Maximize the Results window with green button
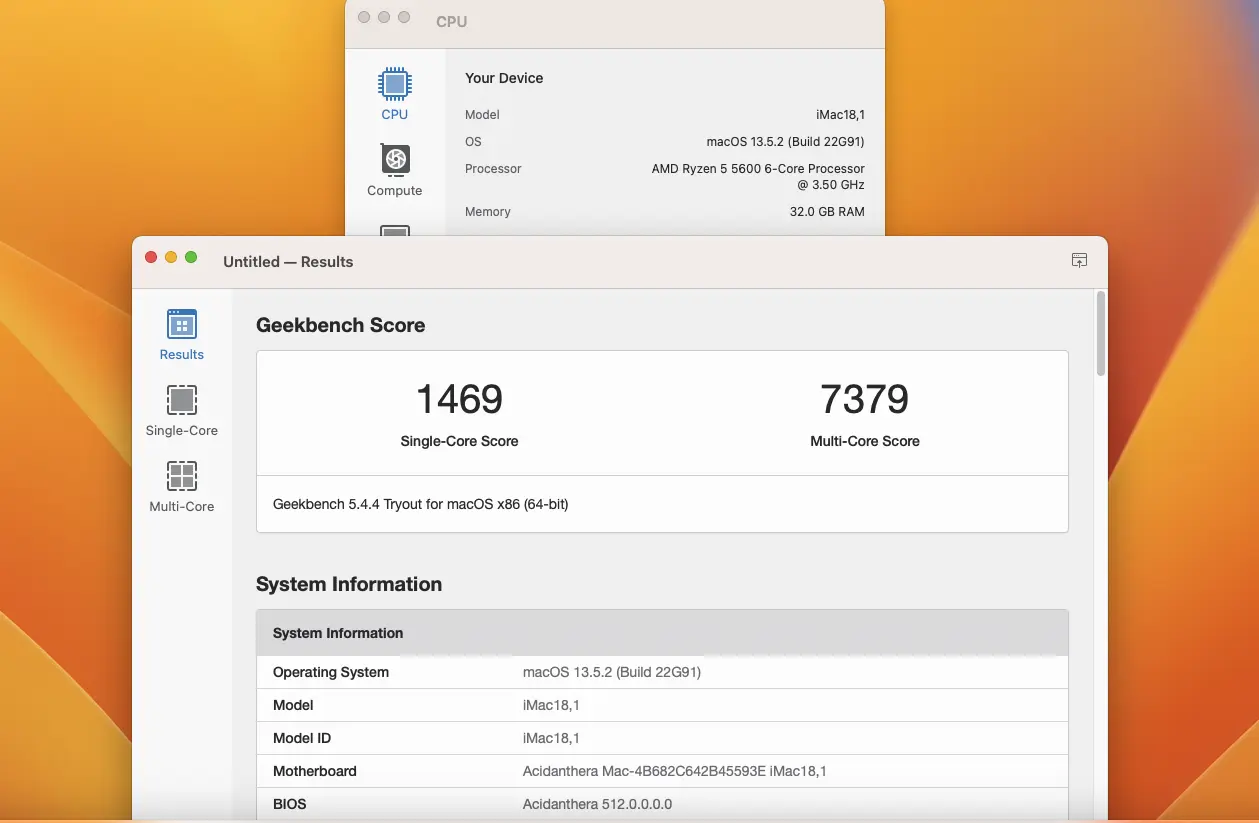 pyautogui.click(x=191, y=258)
